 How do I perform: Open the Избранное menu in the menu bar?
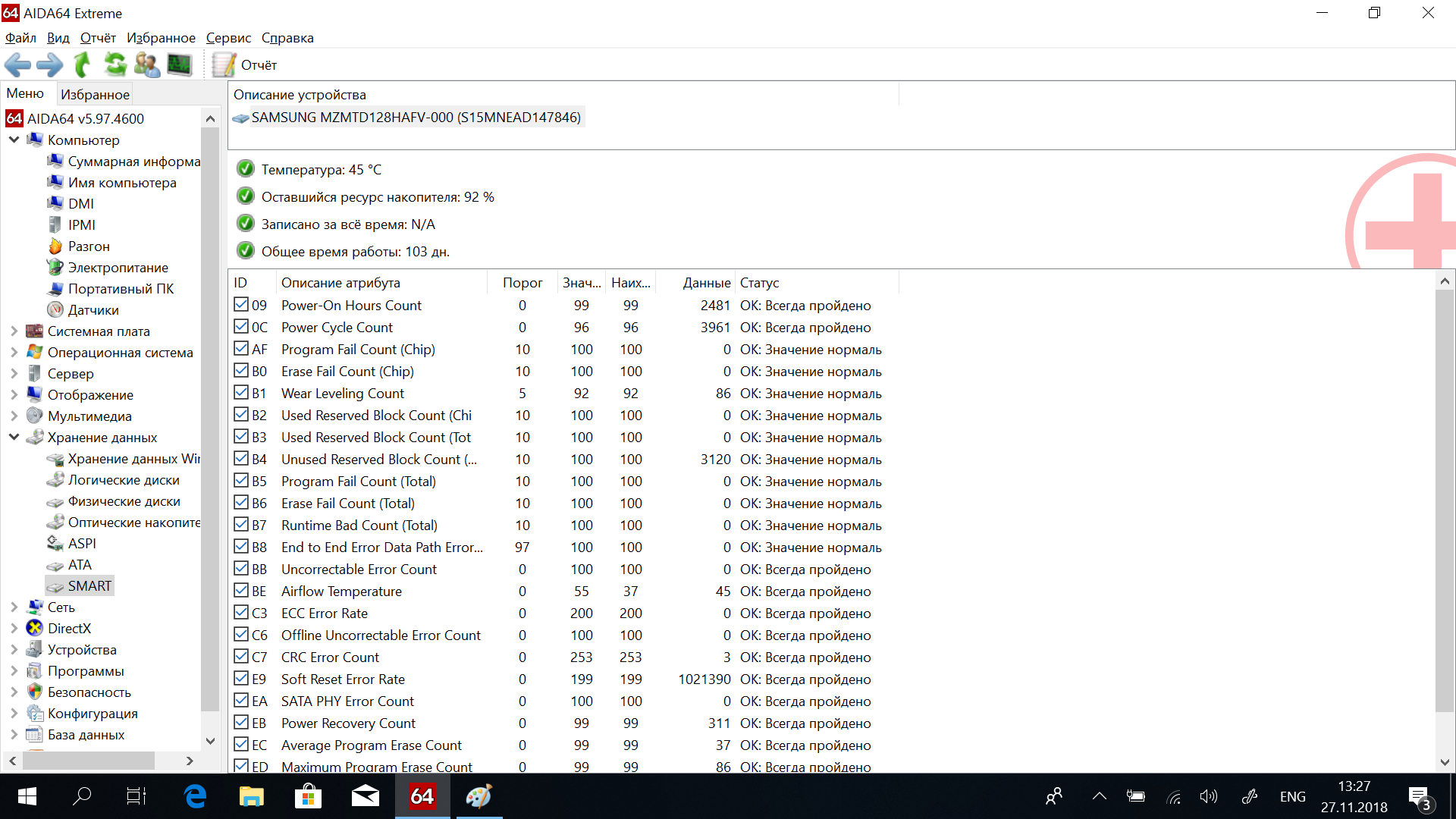click(161, 38)
